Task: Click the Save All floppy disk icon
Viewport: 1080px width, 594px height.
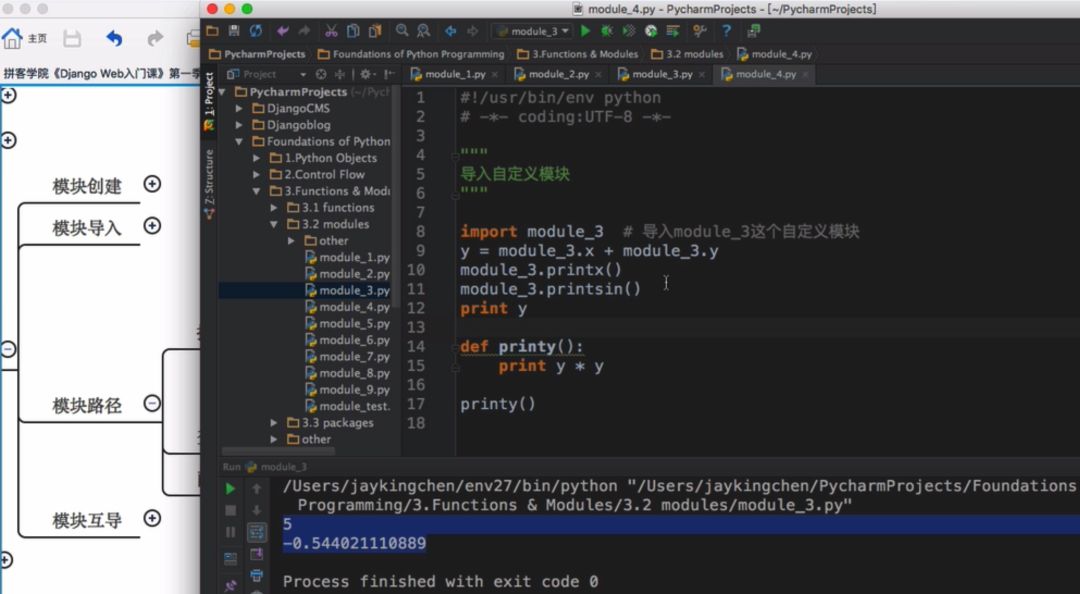Action: [234, 31]
